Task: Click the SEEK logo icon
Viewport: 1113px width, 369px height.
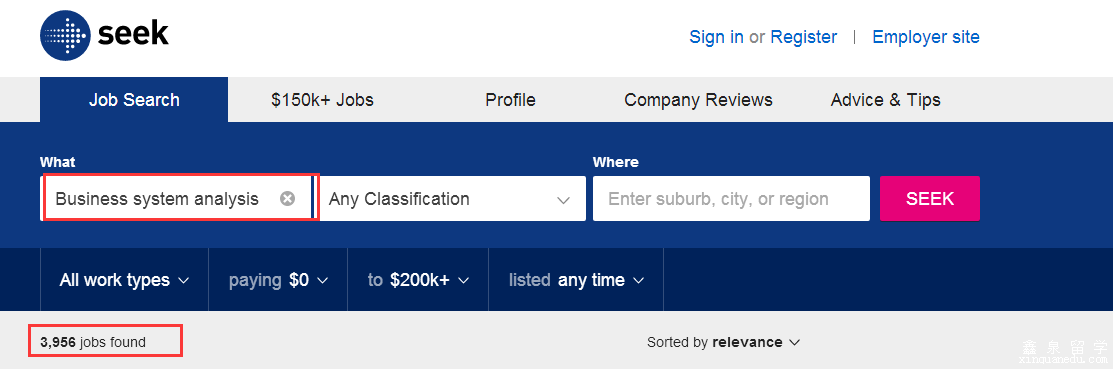Action: point(65,35)
